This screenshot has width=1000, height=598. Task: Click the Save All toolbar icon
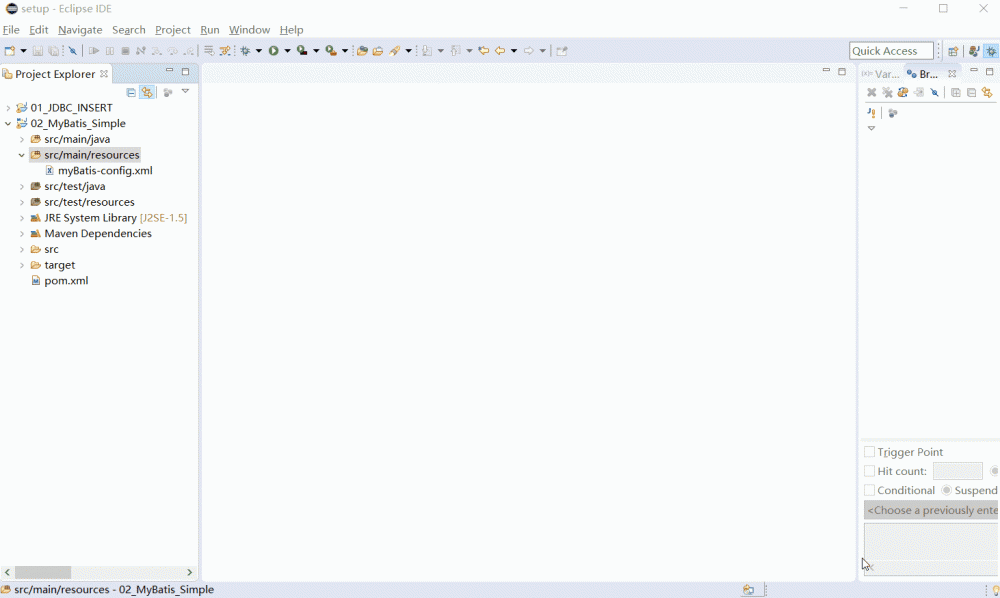[x=54, y=51]
